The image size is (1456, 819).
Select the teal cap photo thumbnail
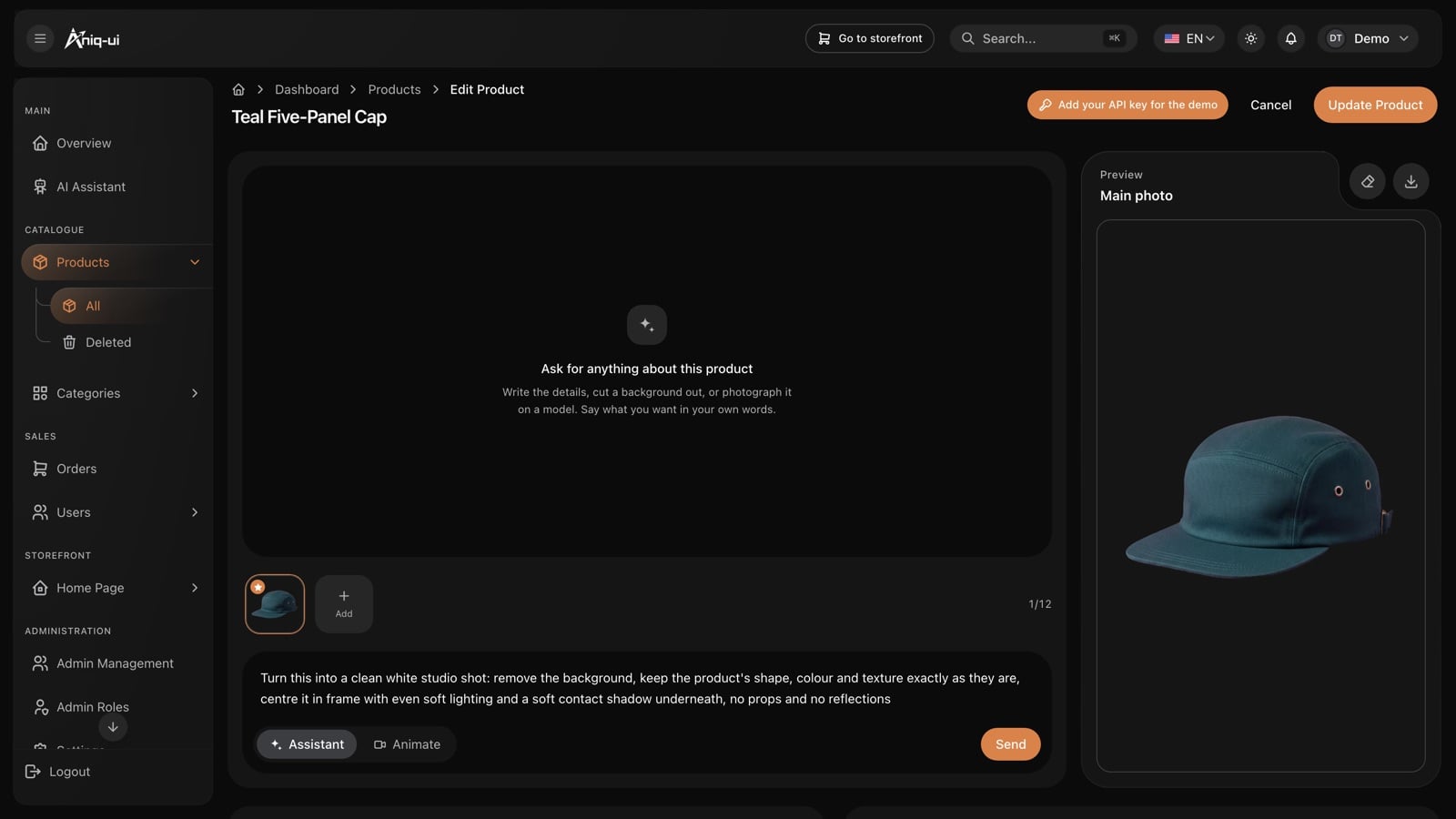pos(275,604)
